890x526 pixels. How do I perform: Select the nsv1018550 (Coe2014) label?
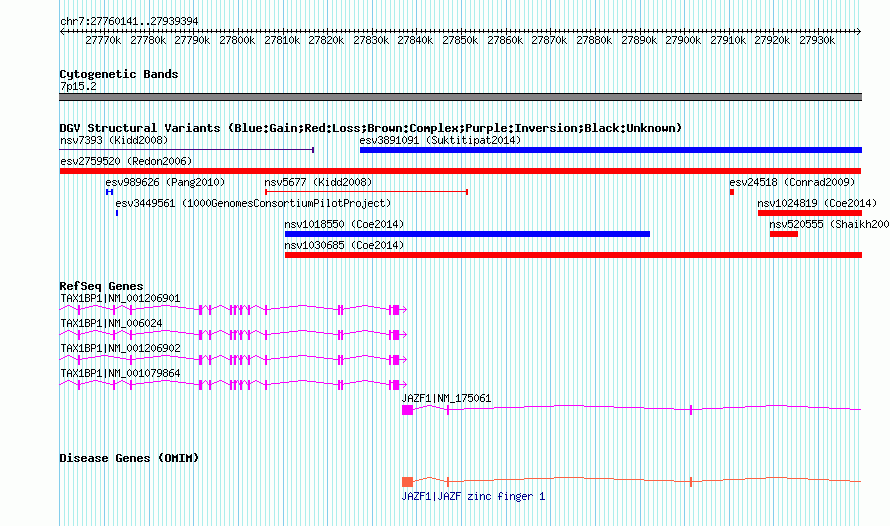[x=344, y=225]
